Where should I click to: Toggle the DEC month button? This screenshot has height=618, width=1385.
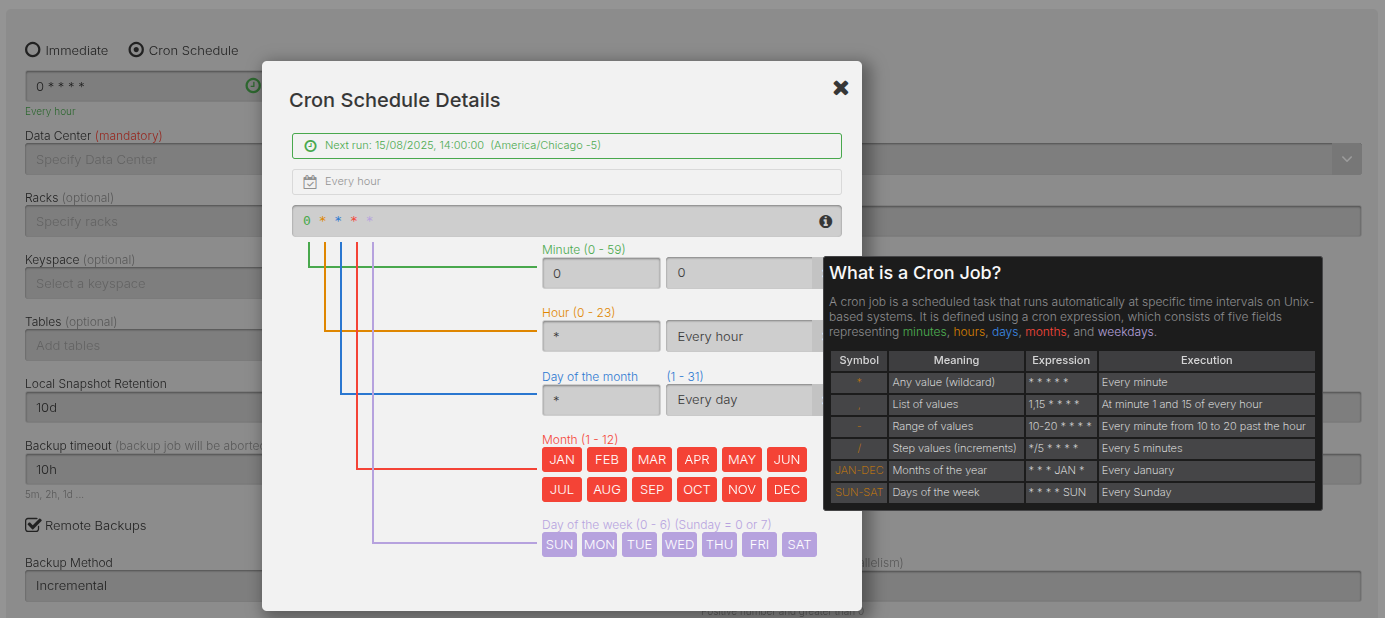tap(787, 490)
